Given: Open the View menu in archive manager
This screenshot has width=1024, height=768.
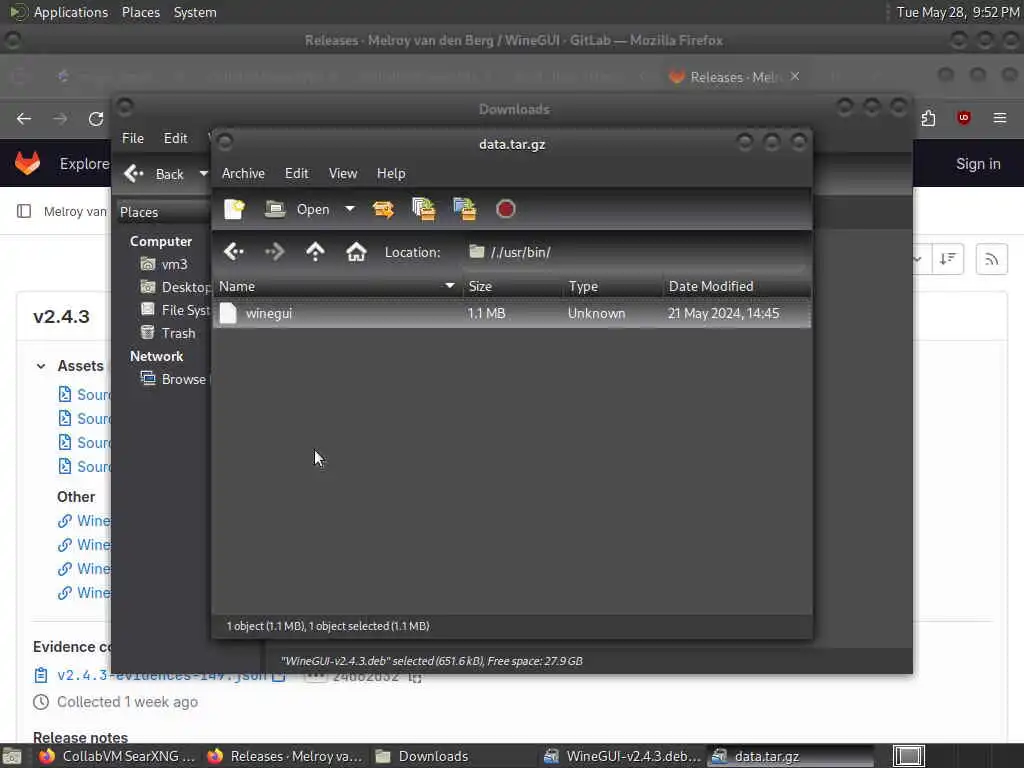Looking at the screenshot, I should (343, 173).
